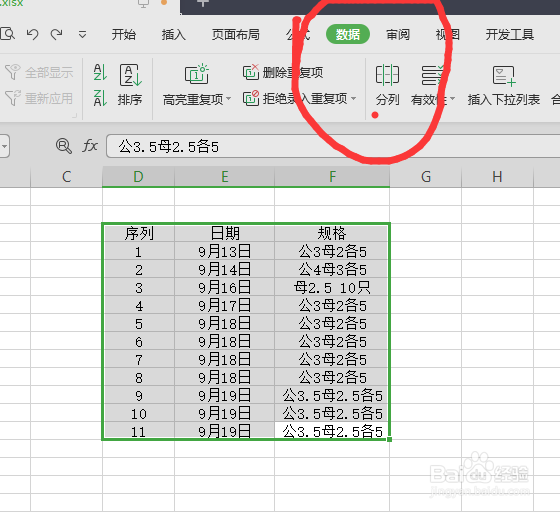Select the cell 公4母3各5

pyautogui.click(x=332, y=269)
